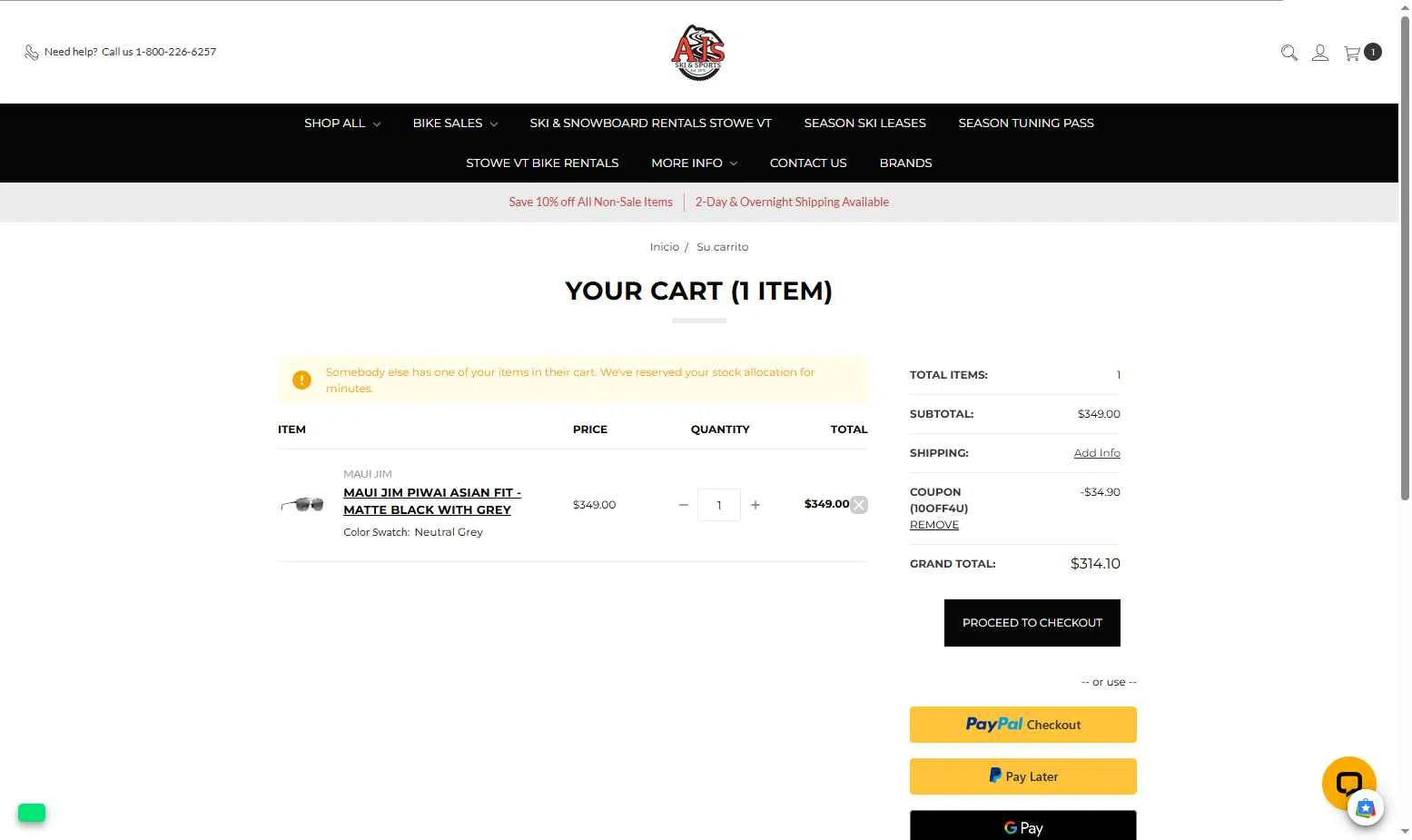Click the subtotal $349.00 value
Image resolution: width=1412 pixels, height=840 pixels.
[1099, 414]
